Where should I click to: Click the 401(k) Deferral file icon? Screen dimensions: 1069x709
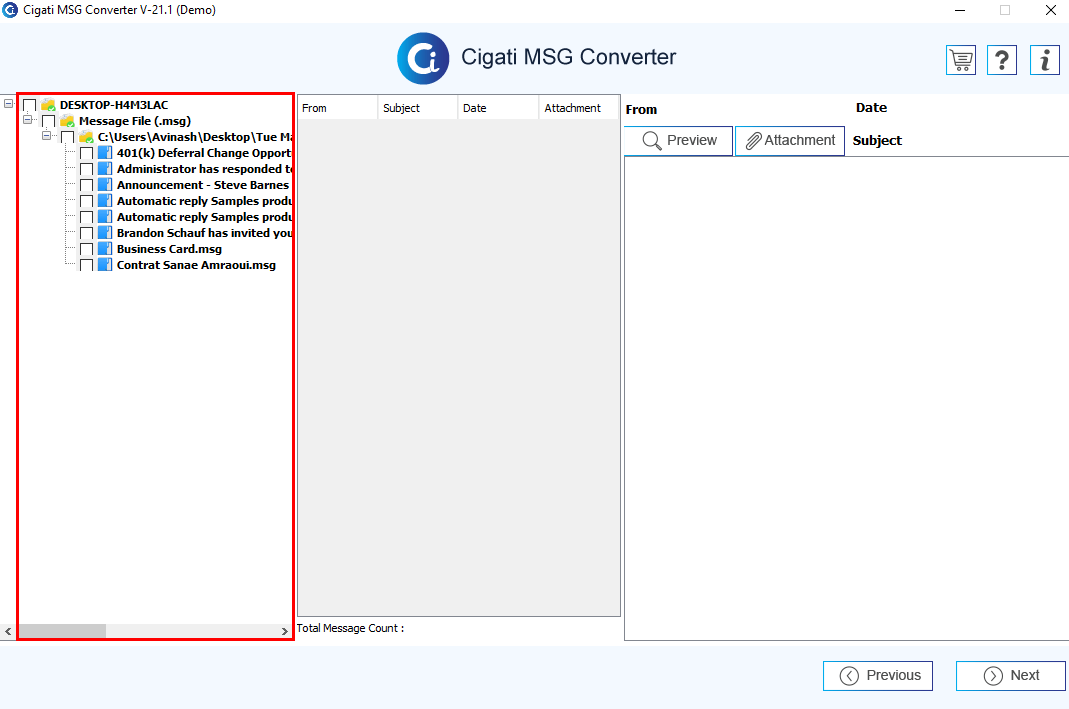(105, 153)
